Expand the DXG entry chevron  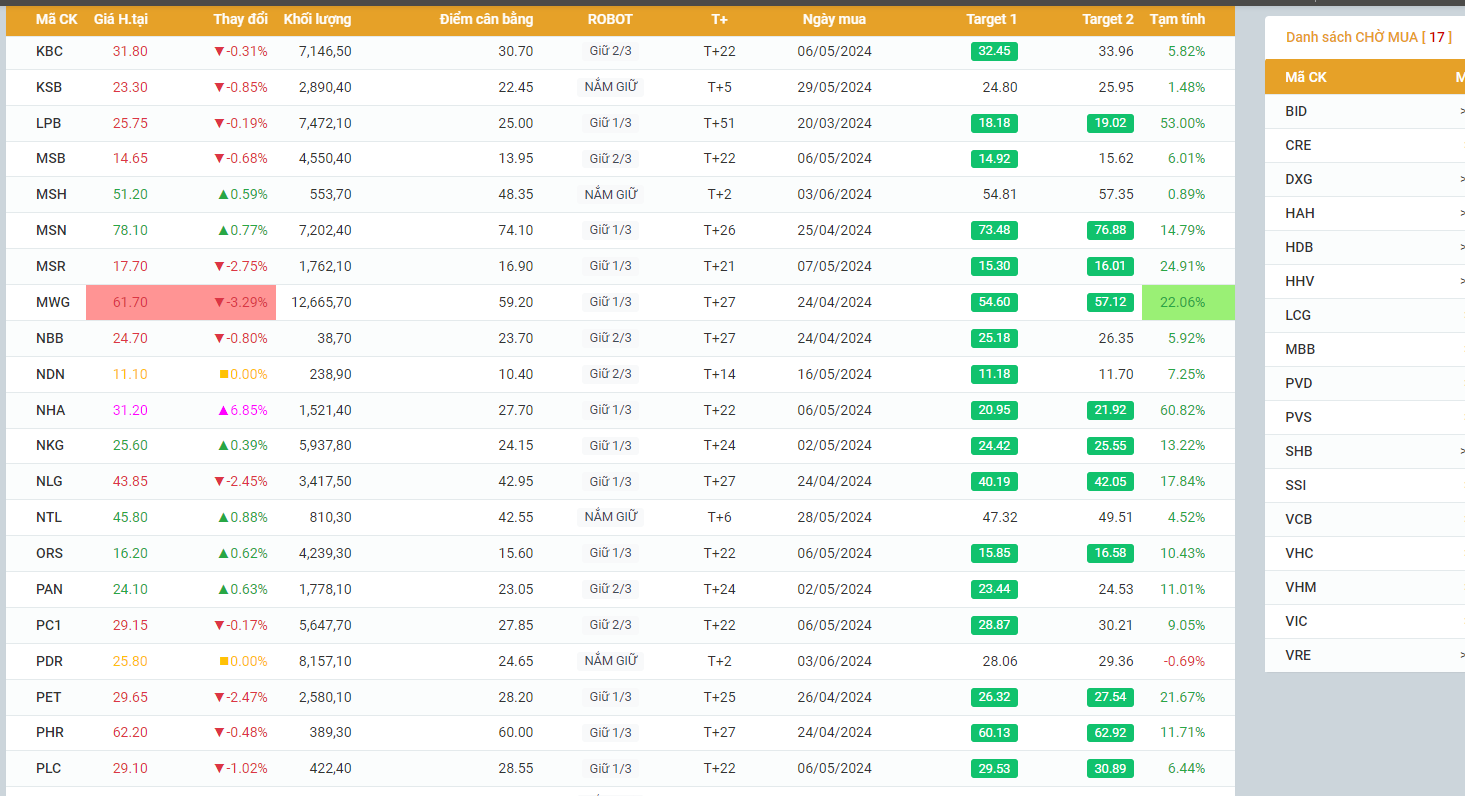pos(1461,179)
